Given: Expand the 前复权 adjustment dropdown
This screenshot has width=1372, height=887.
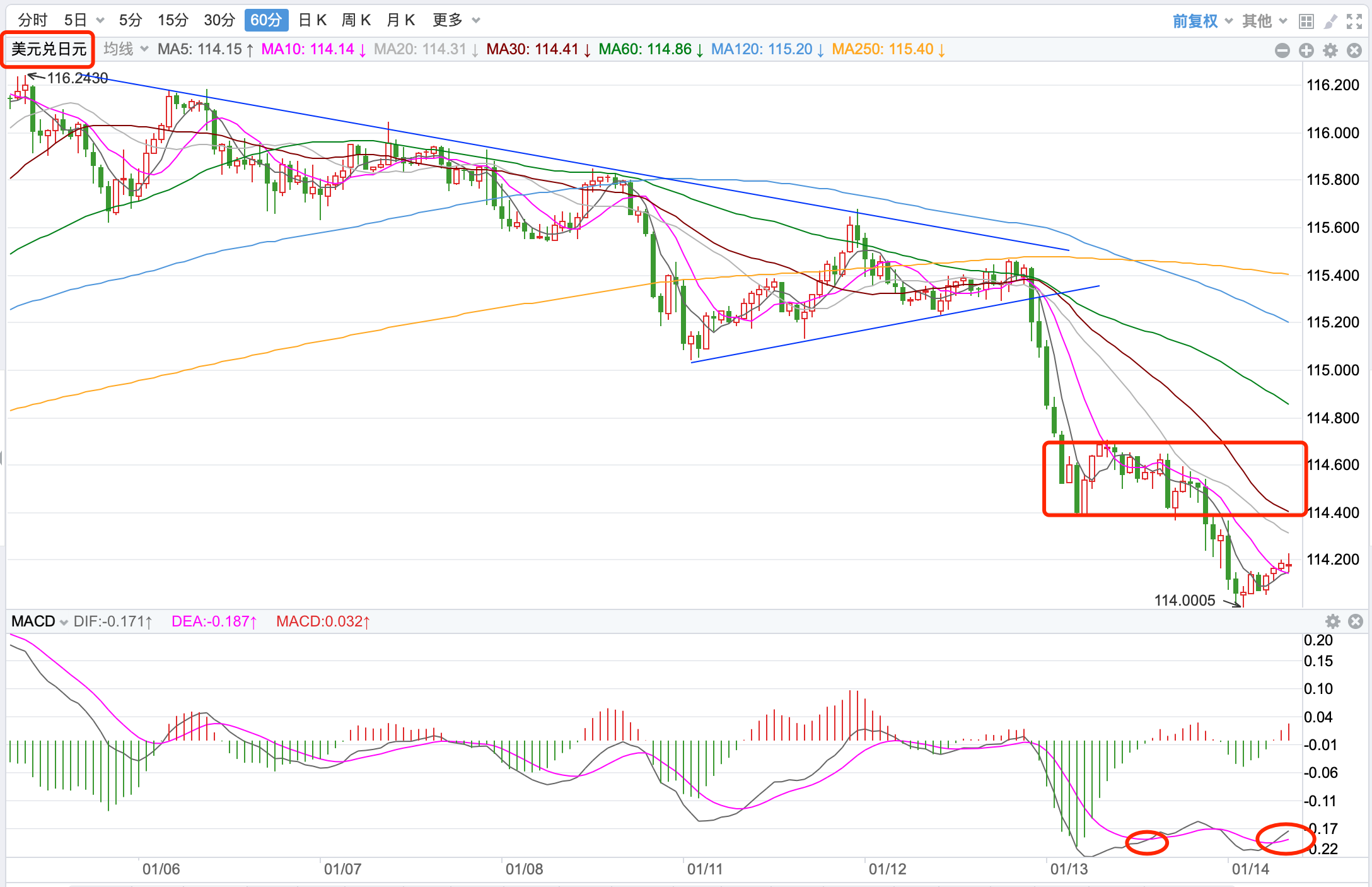Looking at the screenshot, I should (x=1202, y=21).
